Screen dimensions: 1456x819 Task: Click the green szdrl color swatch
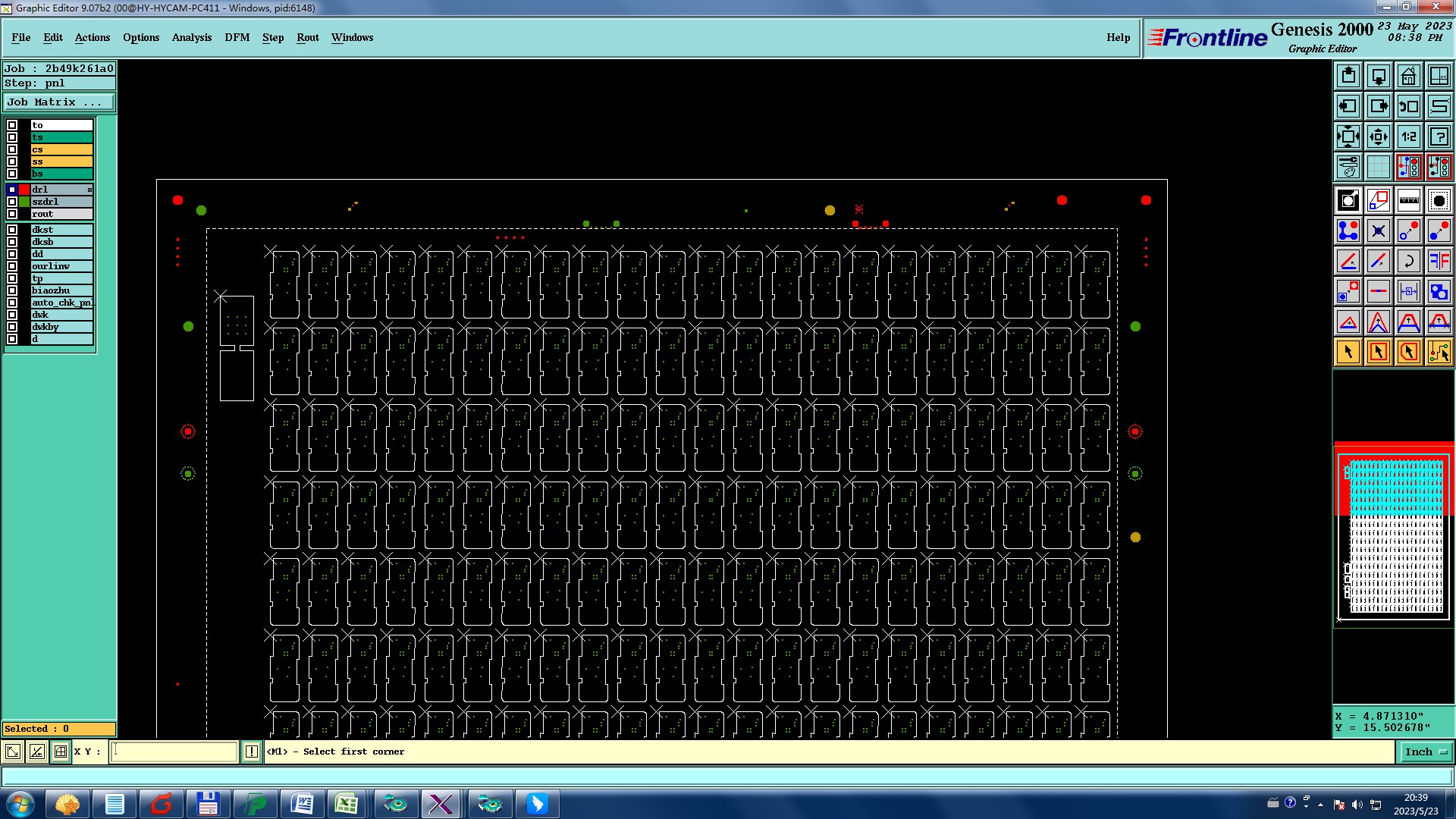24,202
